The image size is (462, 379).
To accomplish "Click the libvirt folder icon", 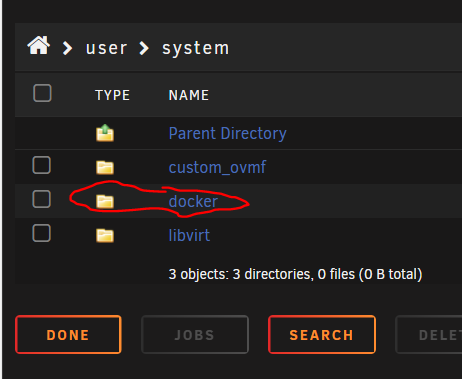I will 105,235.
